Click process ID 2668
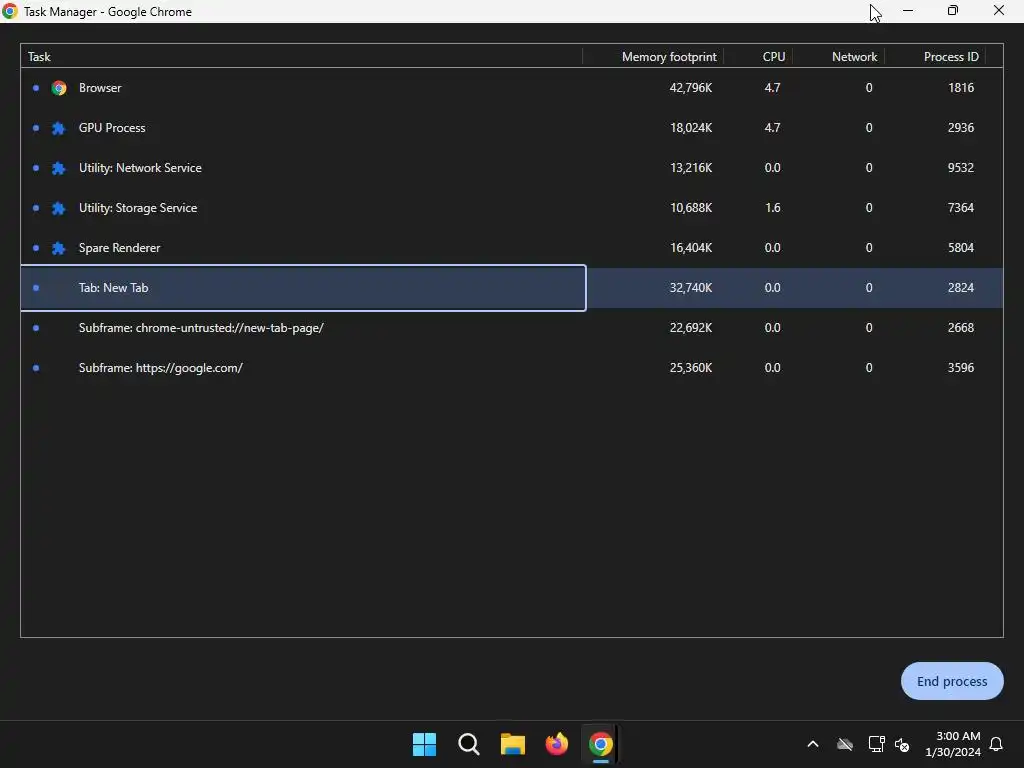This screenshot has width=1024, height=768. pyautogui.click(x=961, y=328)
